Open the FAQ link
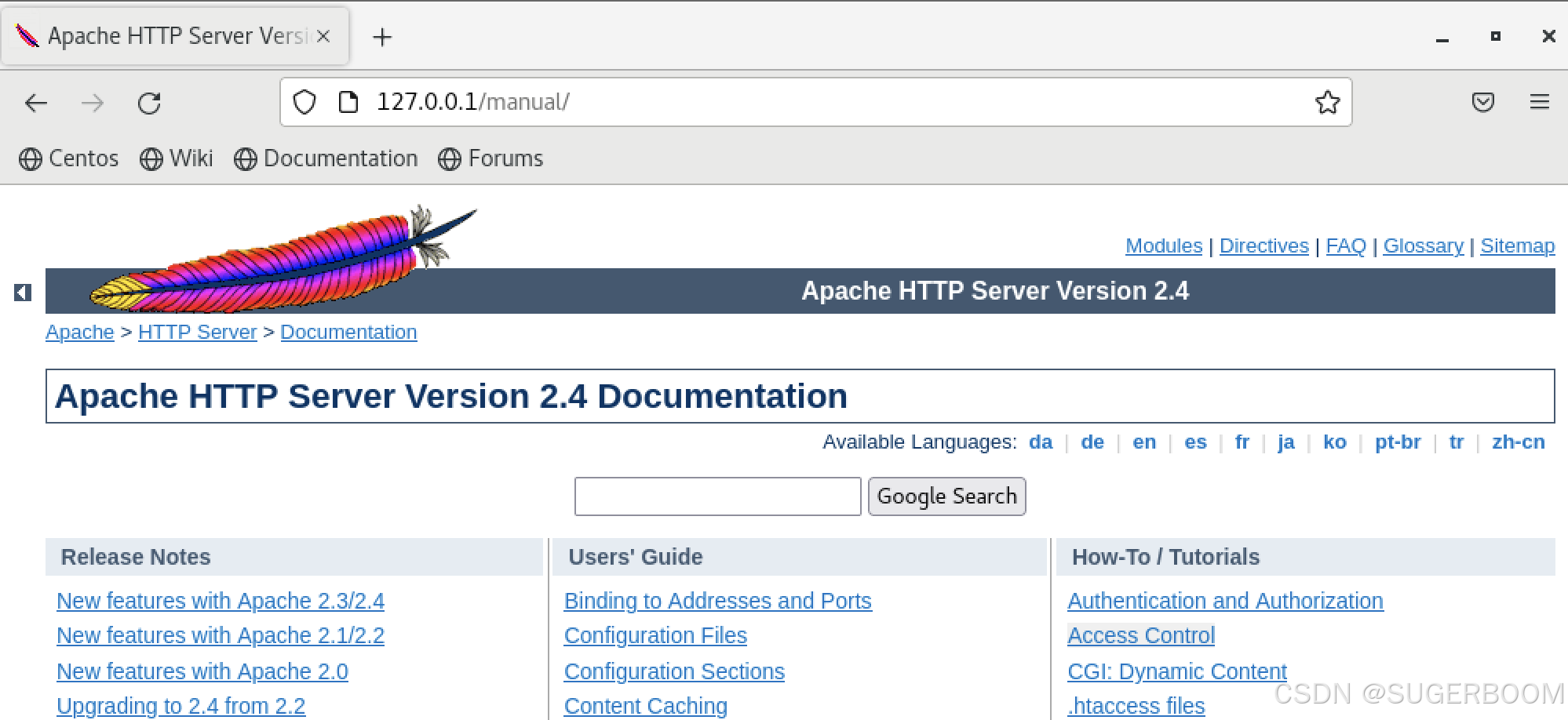 click(x=1346, y=246)
